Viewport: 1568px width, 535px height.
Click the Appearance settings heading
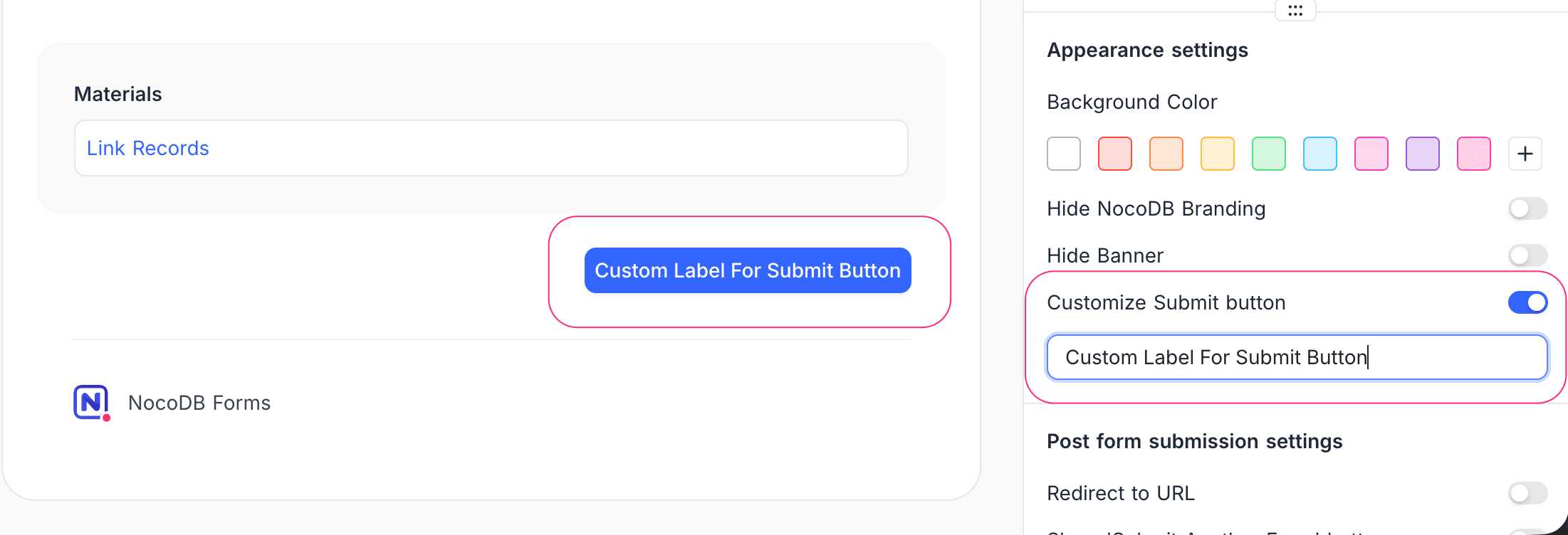(x=1147, y=50)
